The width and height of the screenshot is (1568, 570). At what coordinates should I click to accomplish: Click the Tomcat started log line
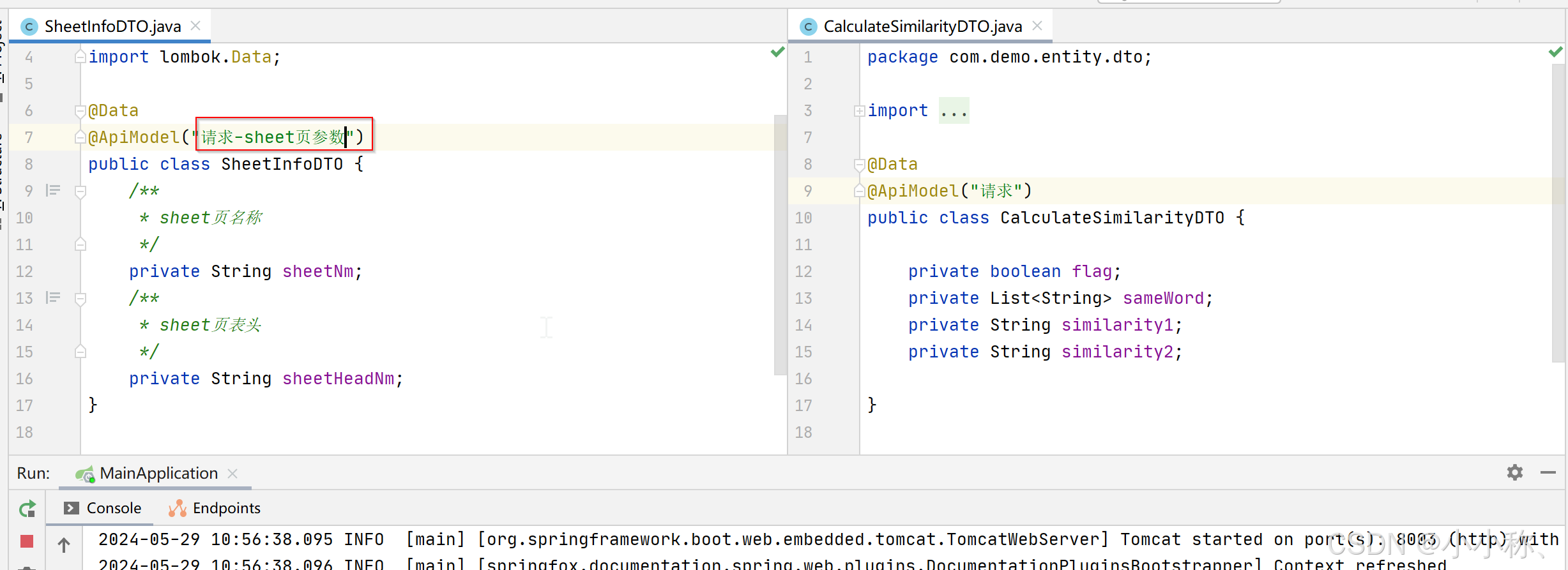click(828, 540)
